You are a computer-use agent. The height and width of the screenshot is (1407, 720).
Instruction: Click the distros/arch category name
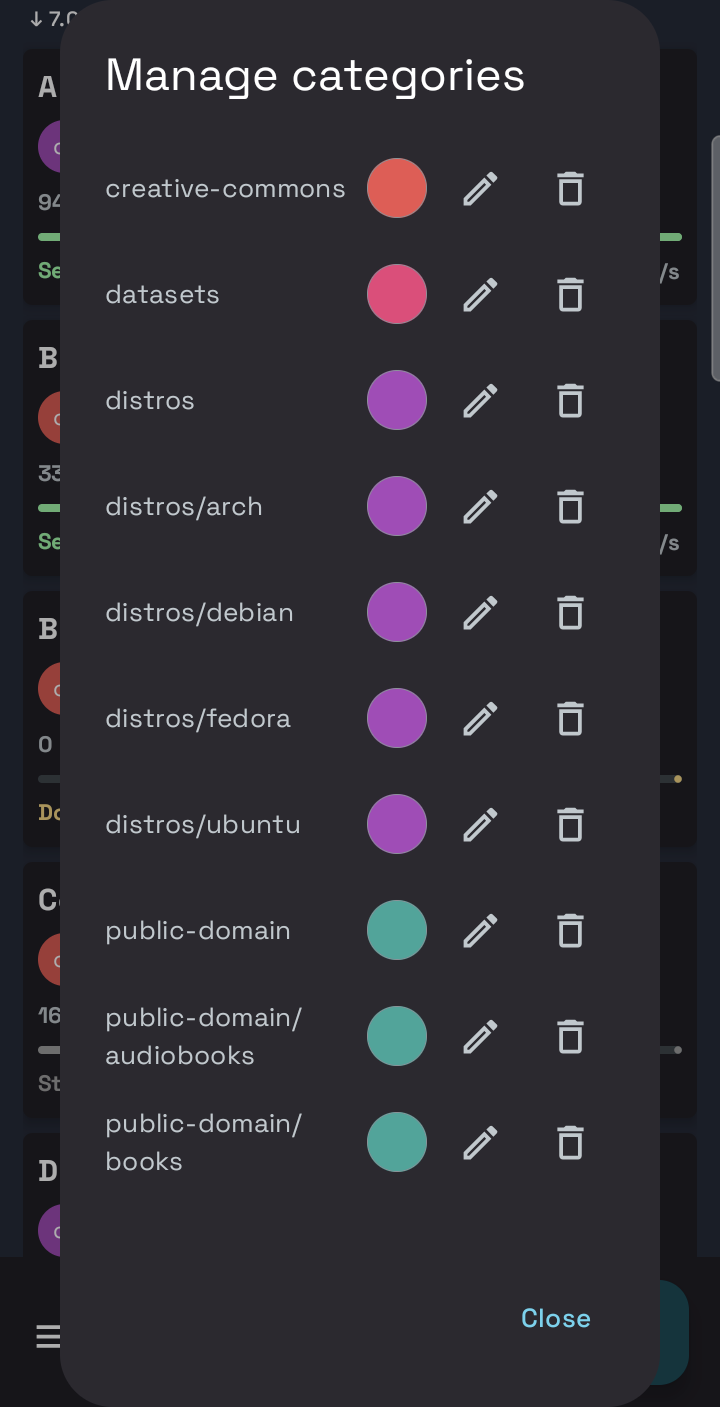click(184, 506)
